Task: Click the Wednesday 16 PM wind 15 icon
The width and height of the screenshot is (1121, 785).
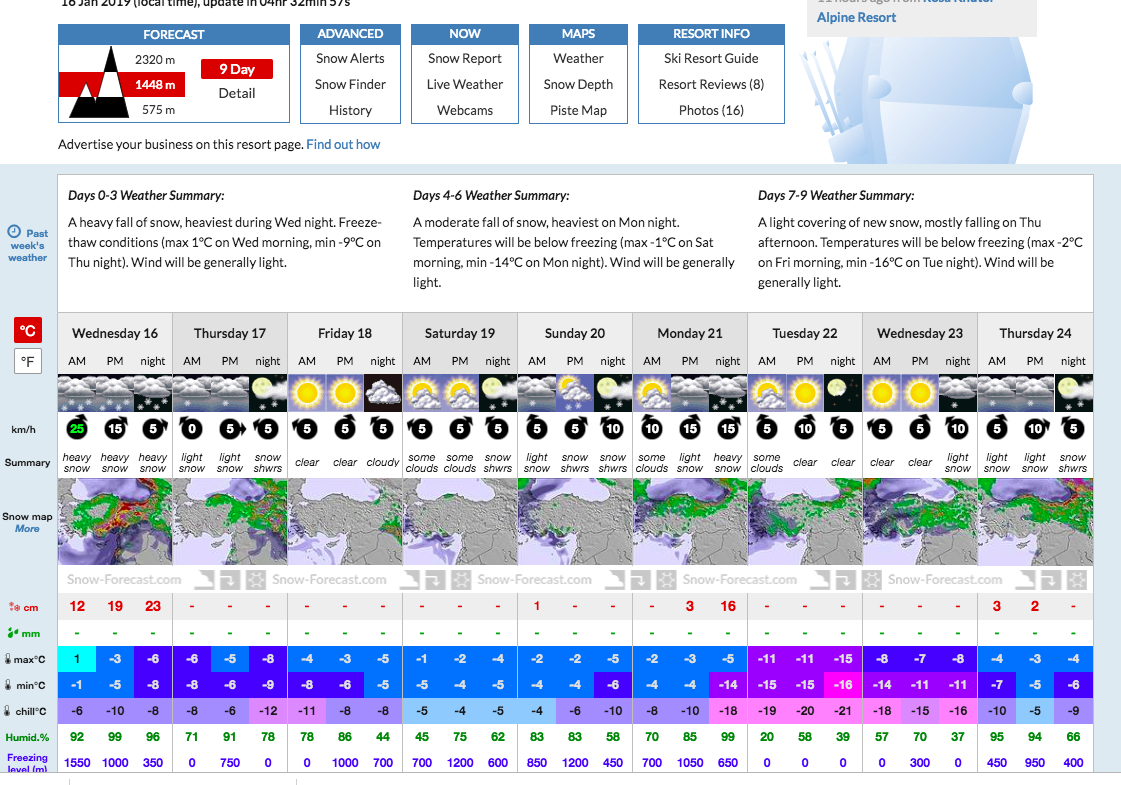Action: (115, 428)
